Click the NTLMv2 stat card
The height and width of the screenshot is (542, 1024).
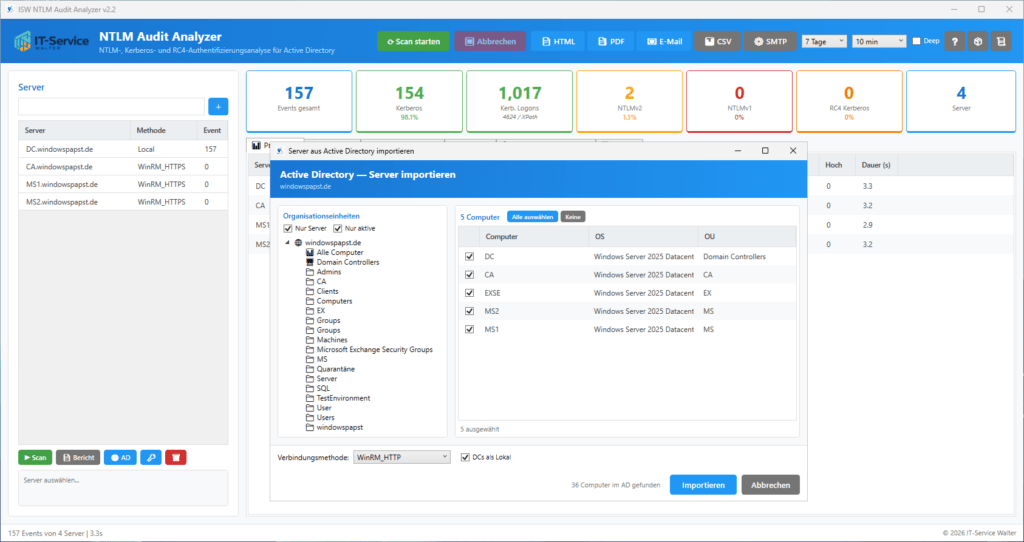pos(629,101)
